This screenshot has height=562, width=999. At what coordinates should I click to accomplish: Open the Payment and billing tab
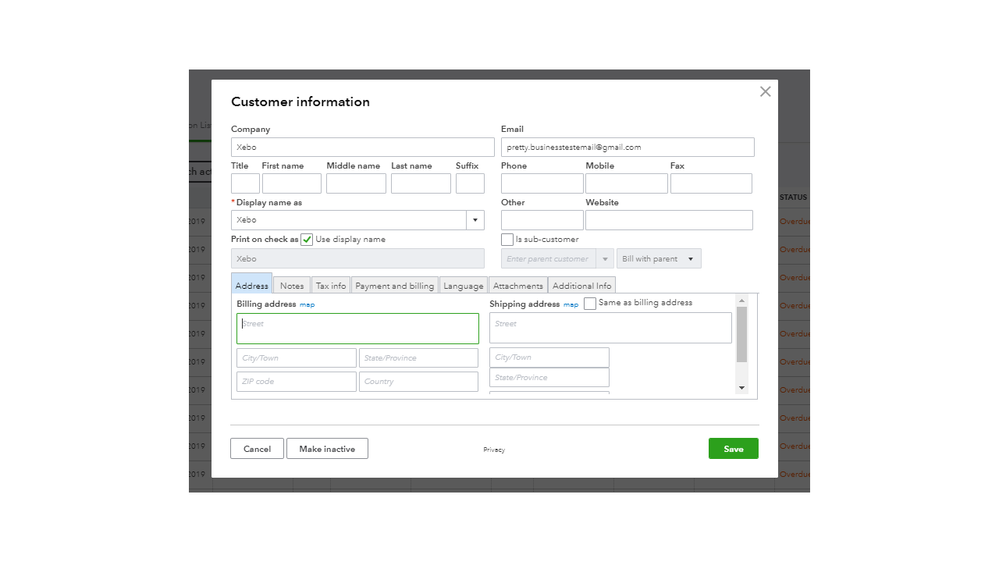394,285
